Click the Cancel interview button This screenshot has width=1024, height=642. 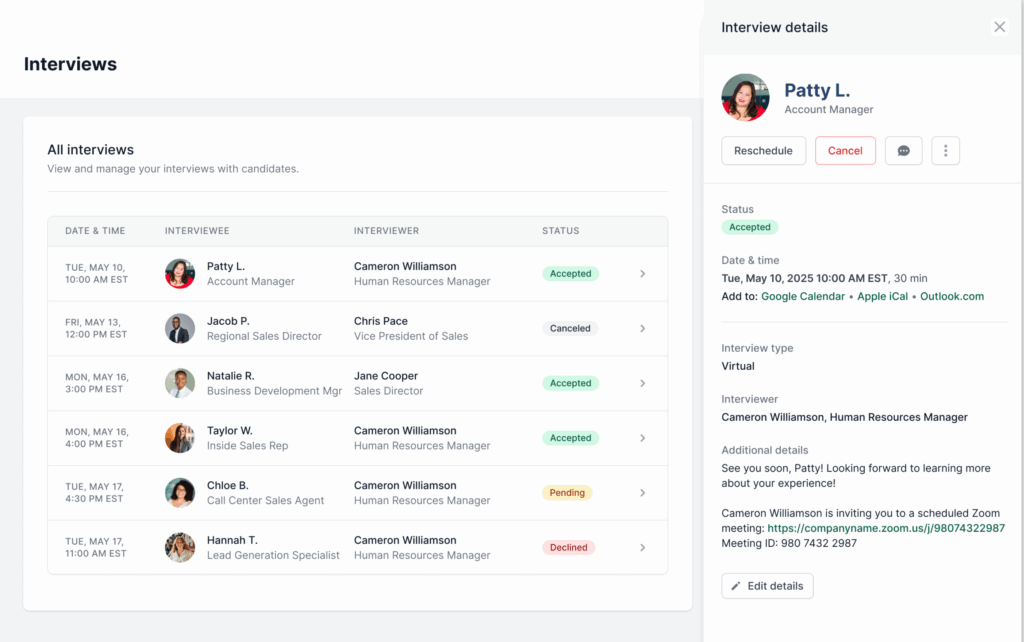point(845,150)
